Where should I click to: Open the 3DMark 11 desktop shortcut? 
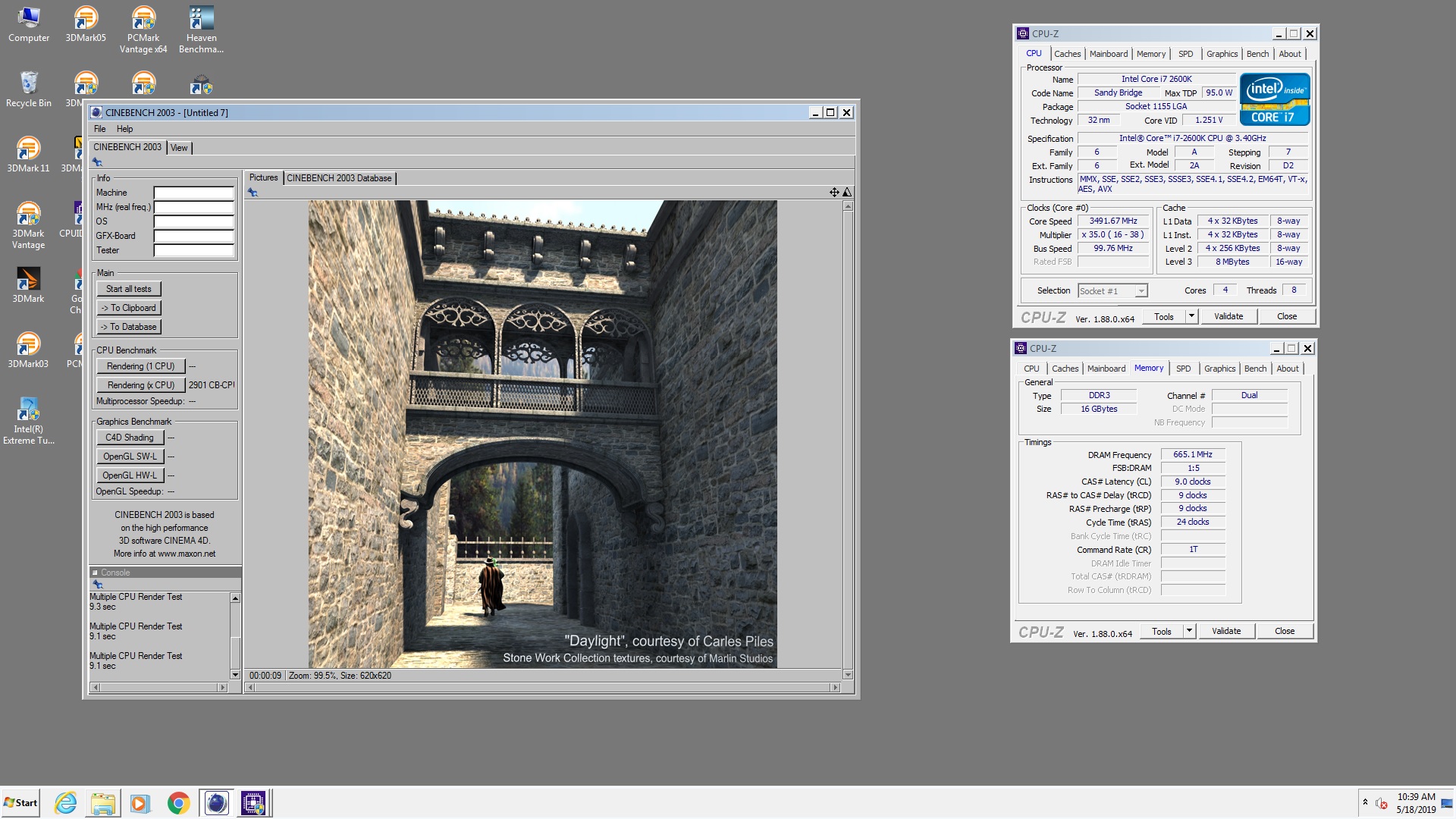(x=28, y=155)
